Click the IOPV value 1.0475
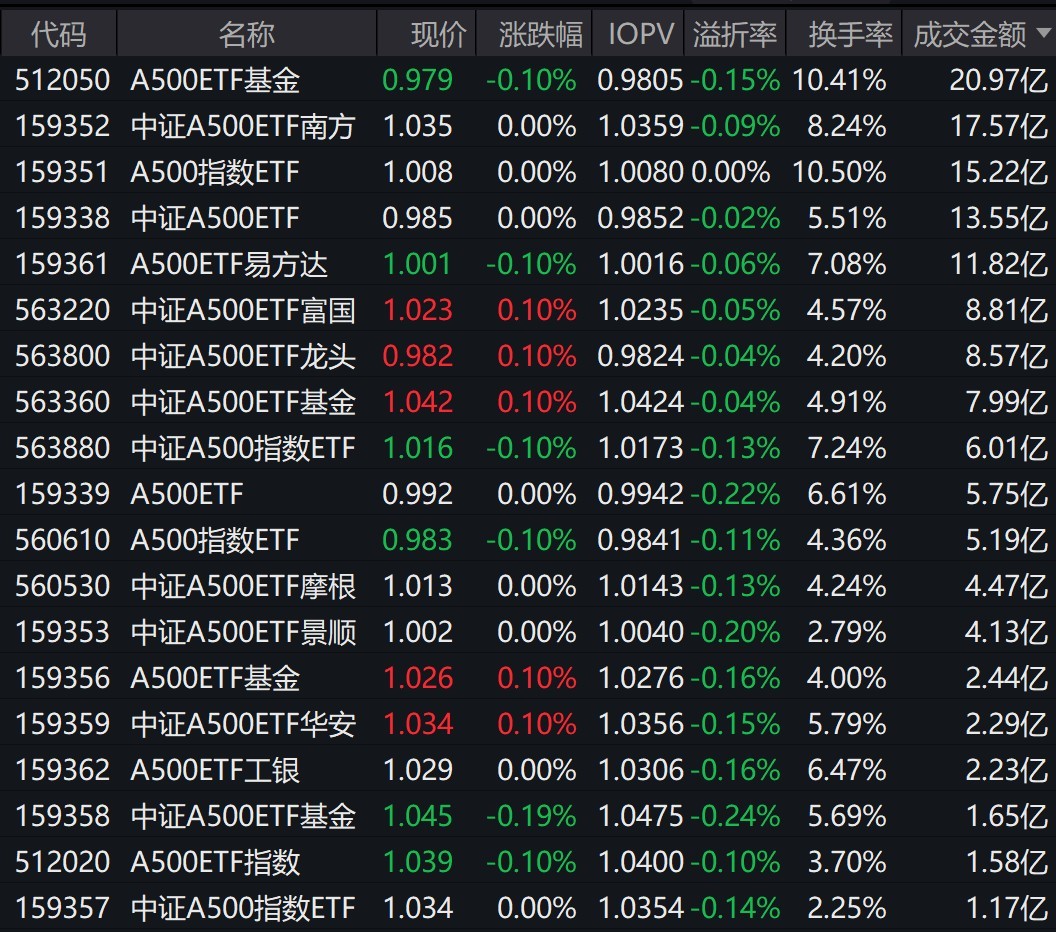 [x=640, y=816]
